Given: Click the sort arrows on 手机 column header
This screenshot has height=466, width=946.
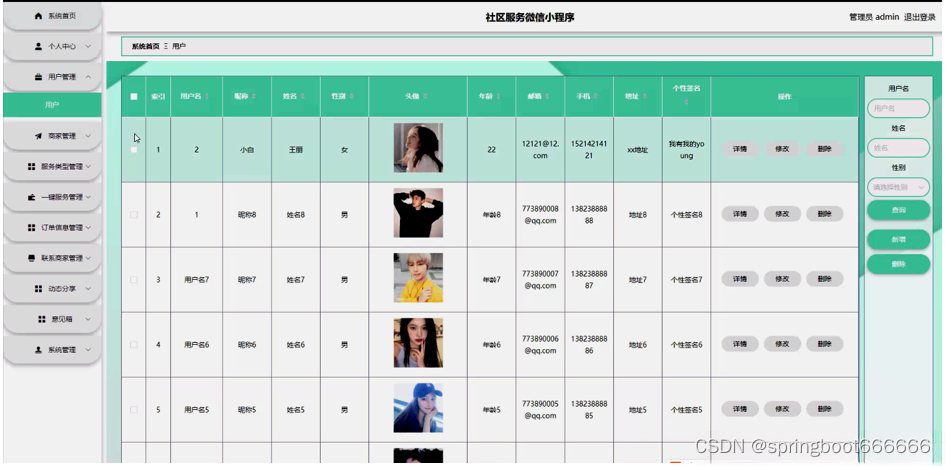Looking at the screenshot, I should coord(596,97).
